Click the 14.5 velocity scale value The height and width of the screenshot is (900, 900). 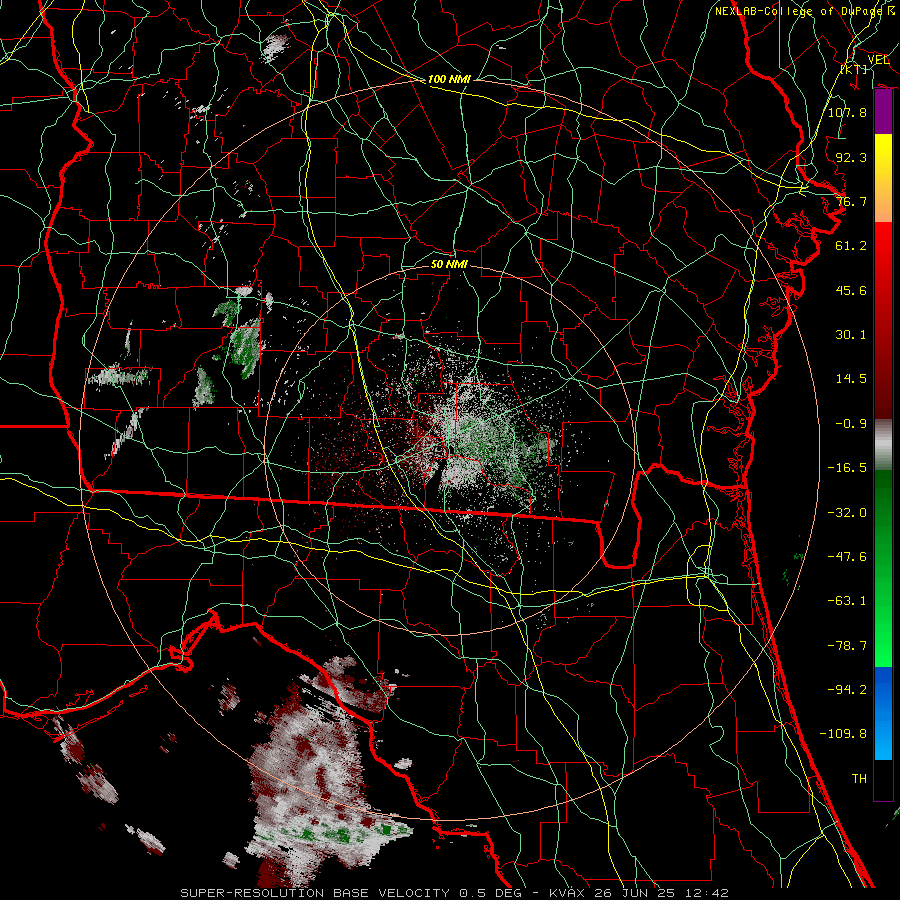851,379
